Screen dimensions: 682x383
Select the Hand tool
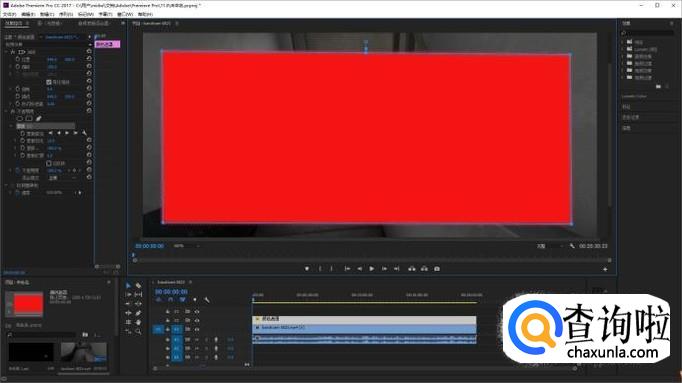coord(138,322)
